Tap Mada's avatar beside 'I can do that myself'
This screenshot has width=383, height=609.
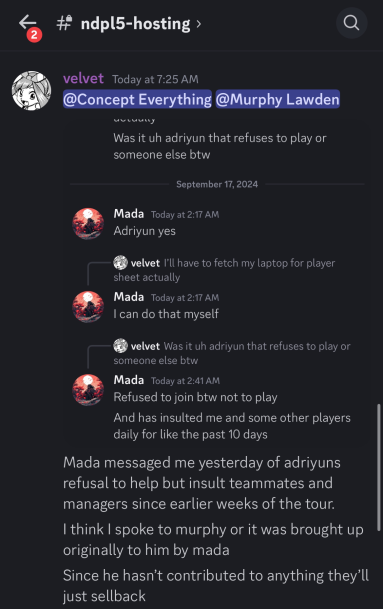tap(88, 307)
